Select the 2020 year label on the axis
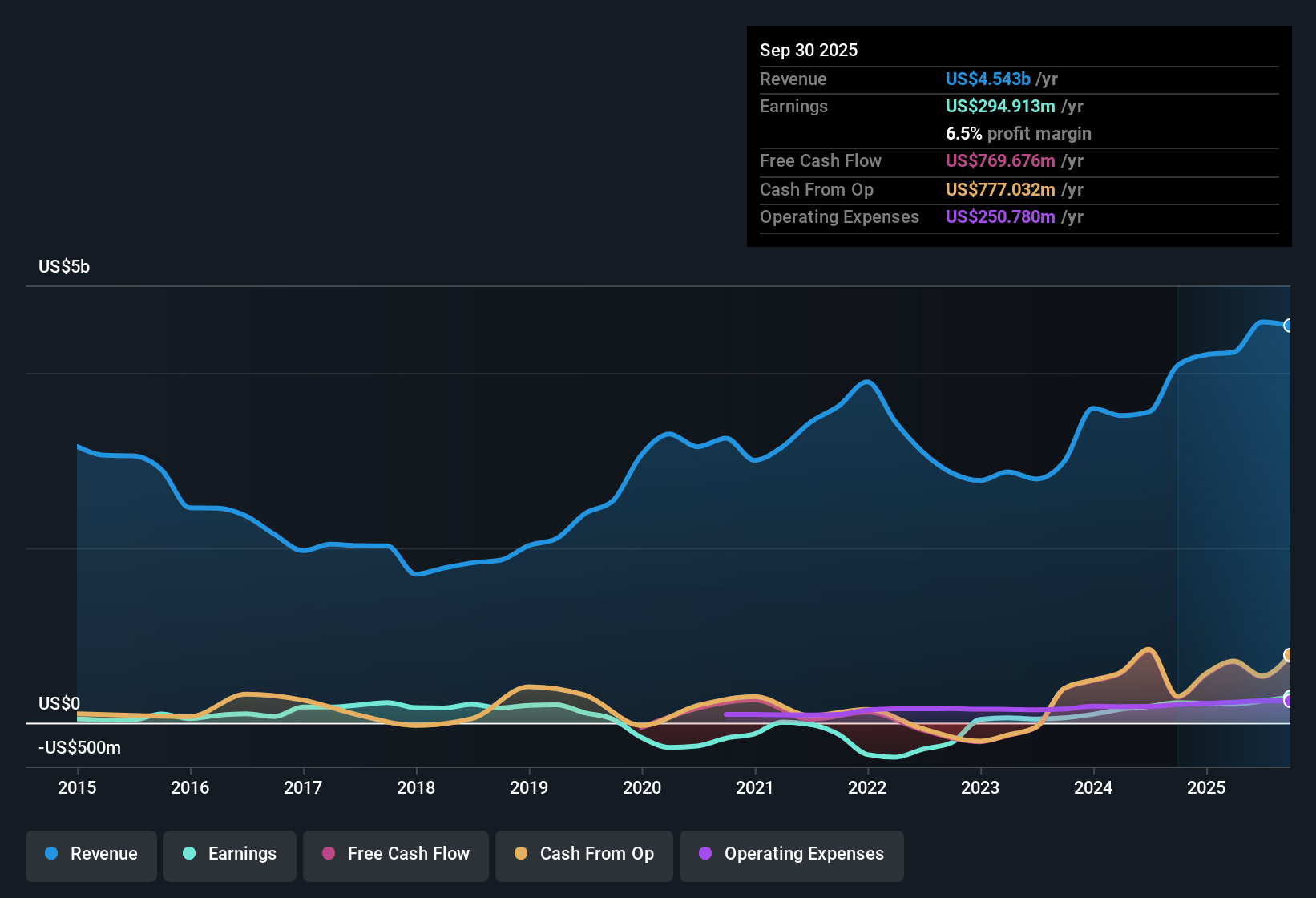This screenshot has width=1316, height=898. tap(643, 788)
